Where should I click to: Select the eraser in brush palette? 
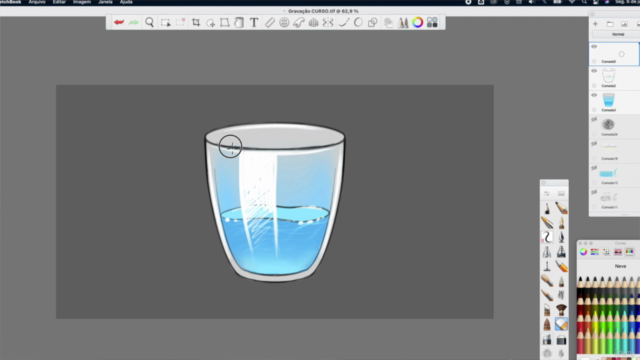tap(561, 324)
